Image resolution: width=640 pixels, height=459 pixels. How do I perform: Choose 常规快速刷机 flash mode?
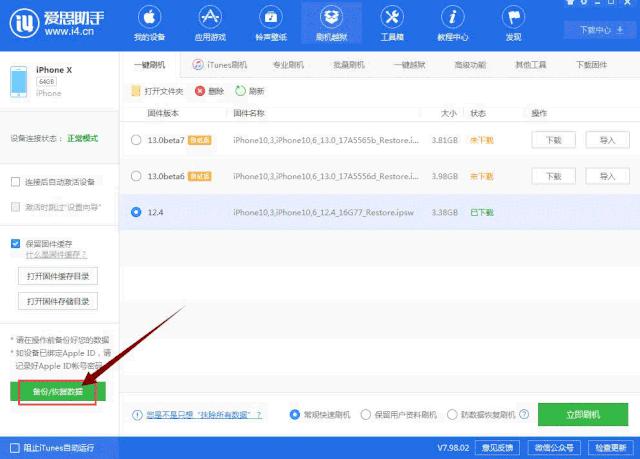[x=295, y=415]
